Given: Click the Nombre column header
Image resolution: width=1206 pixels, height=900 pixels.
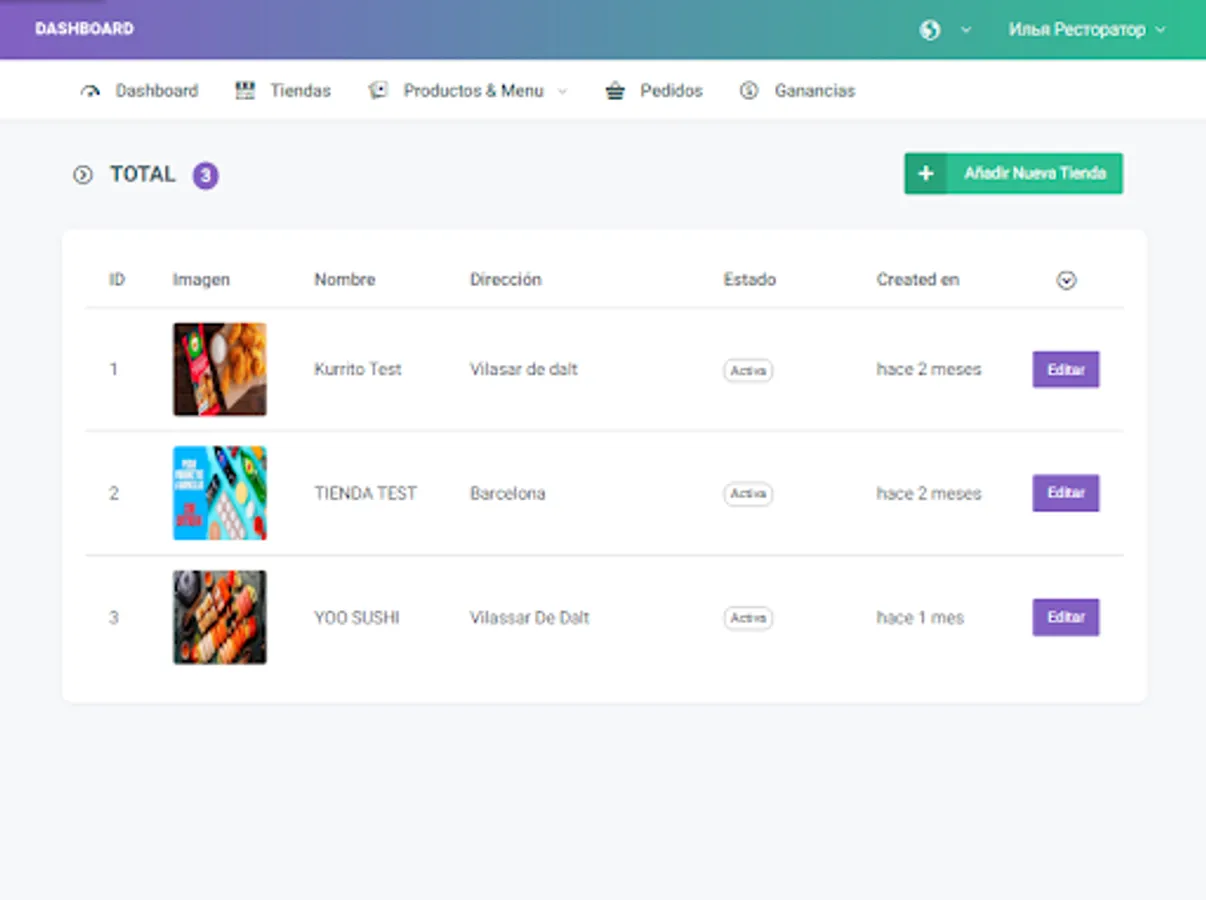Looking at the screenshot, I should (345, 280).
